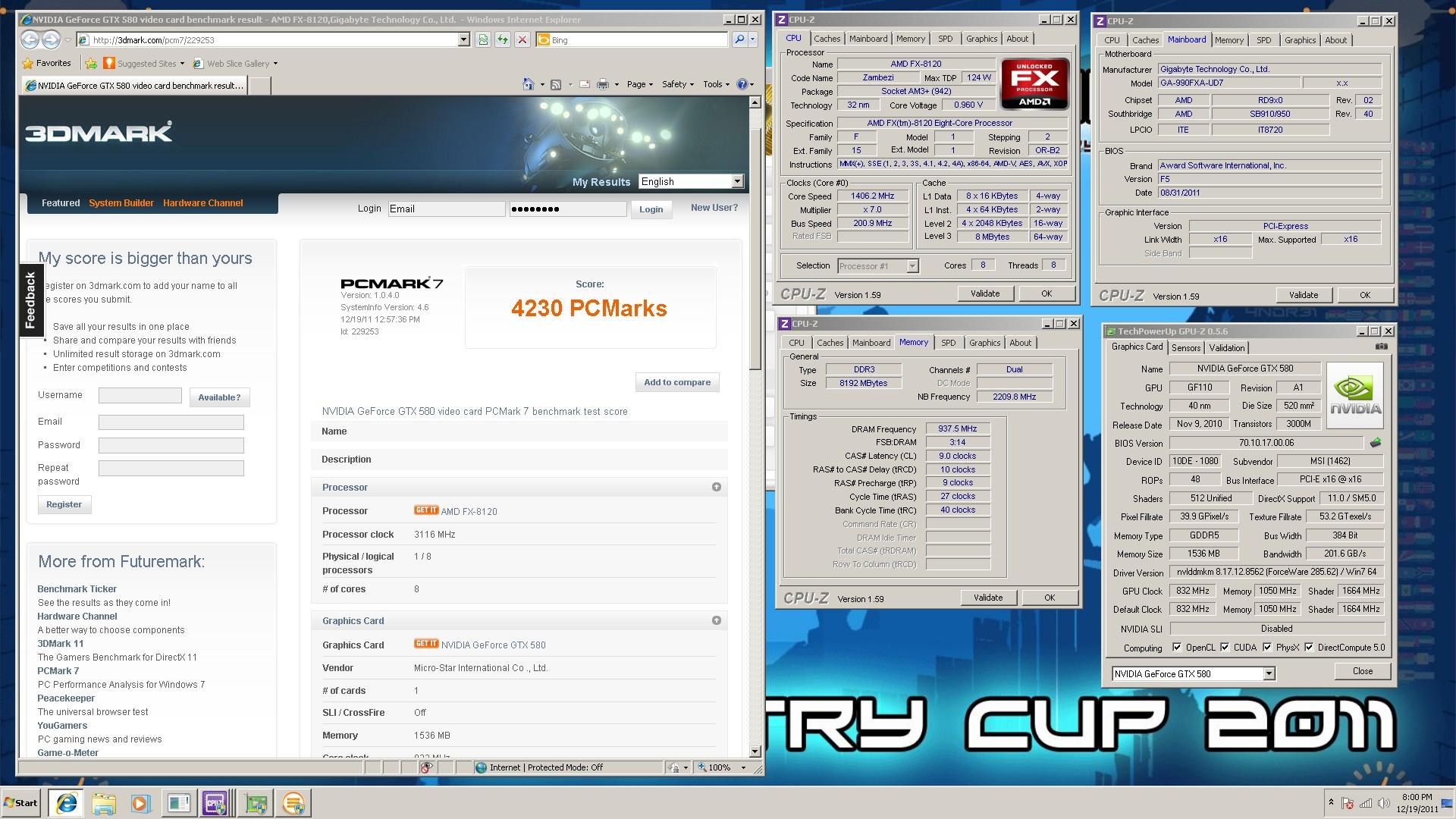Click the Start button

tap(21, 803)
